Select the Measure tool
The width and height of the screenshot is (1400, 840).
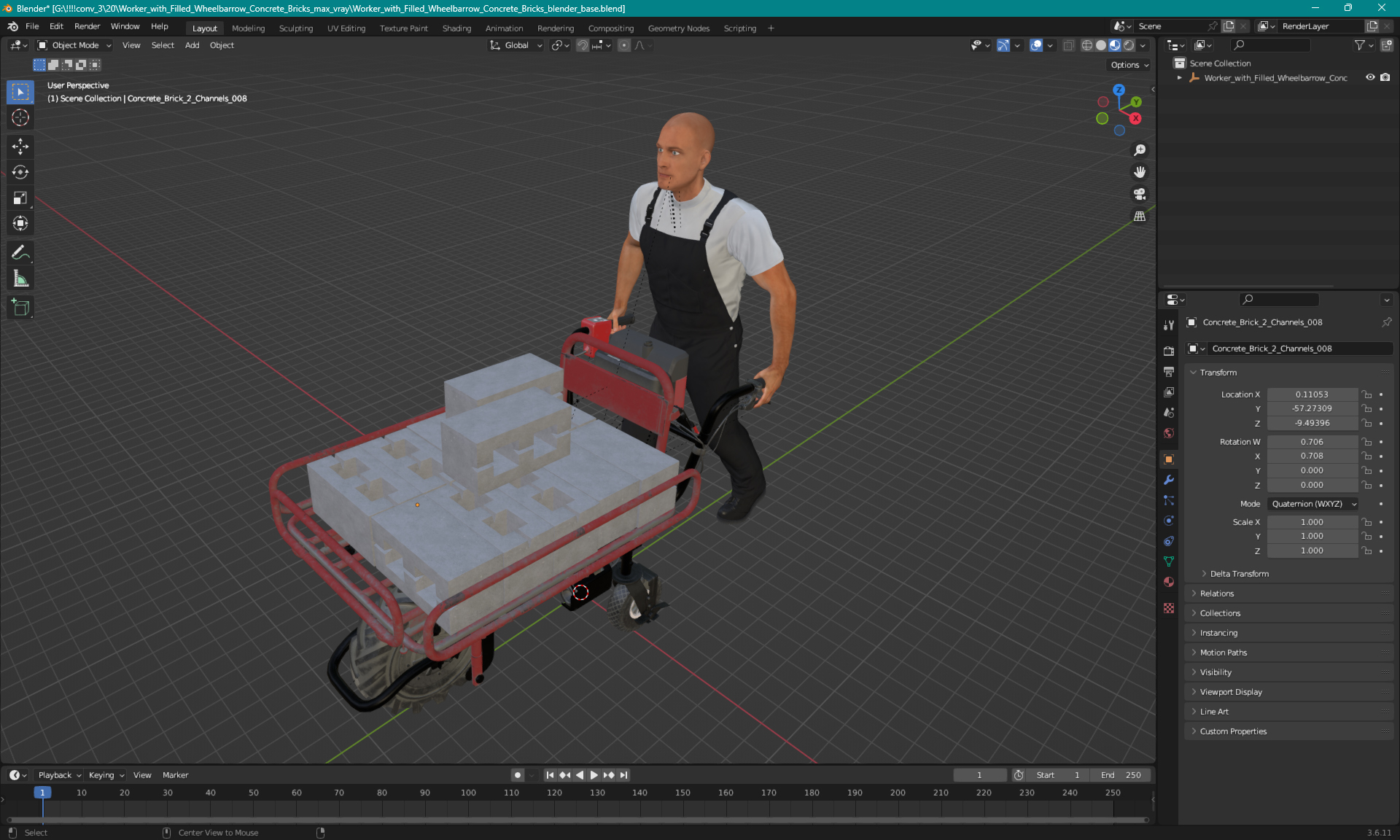(x=20, y=278)
